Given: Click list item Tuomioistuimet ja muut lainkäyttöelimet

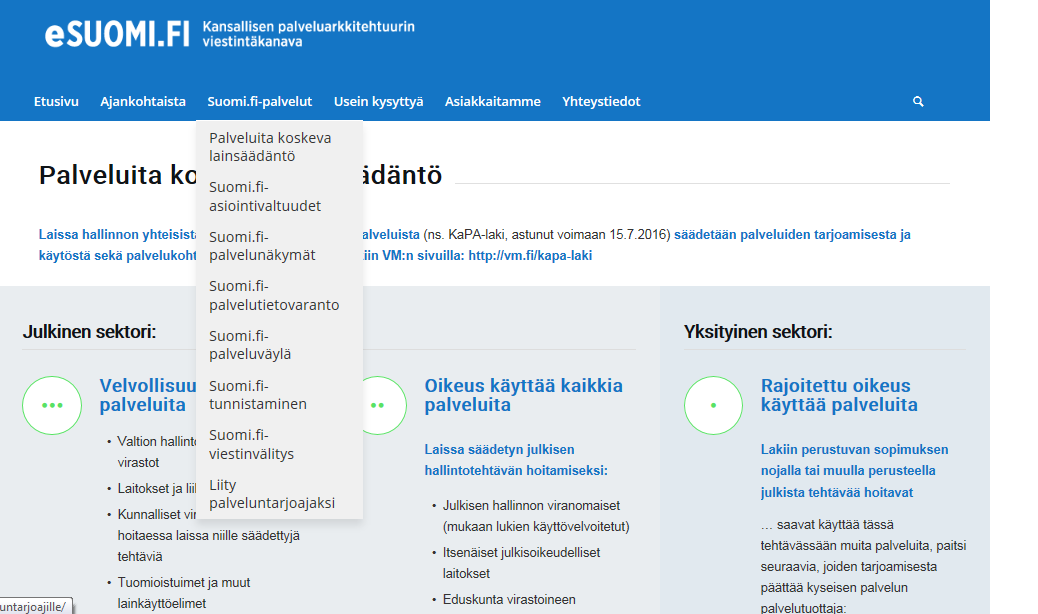Looking at the screenshot, I should [184, 593].
